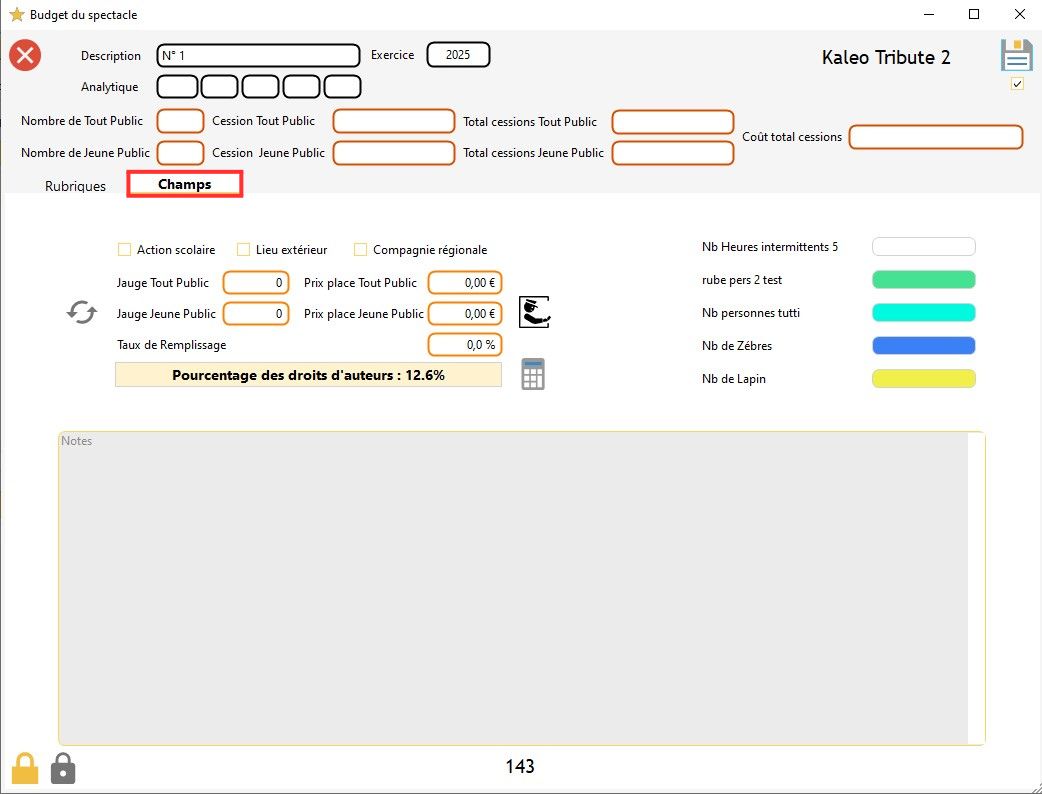
Task: Click the Pourcentage des droits d'auteurs banner
Action: pos(308,375)
